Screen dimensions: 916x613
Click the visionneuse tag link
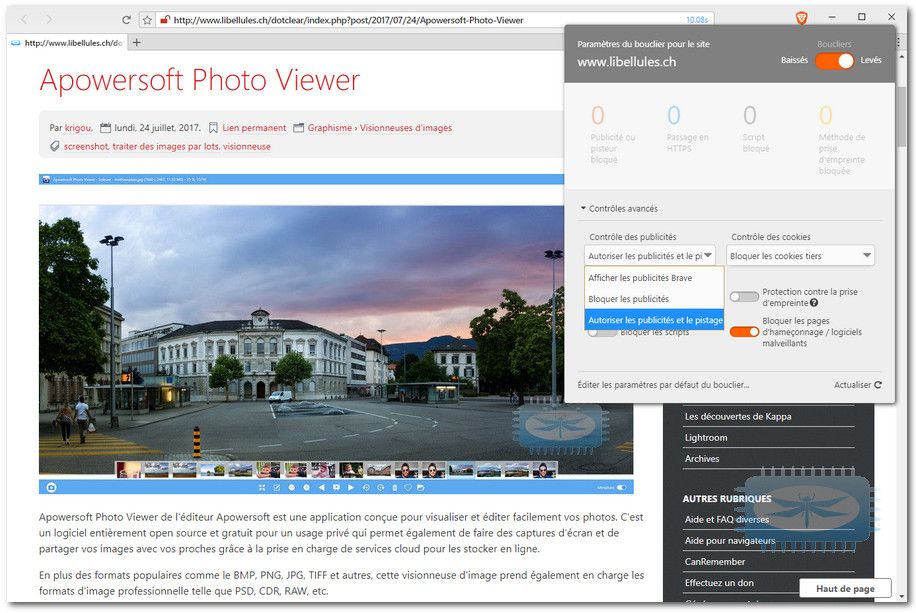click(247, 146)
